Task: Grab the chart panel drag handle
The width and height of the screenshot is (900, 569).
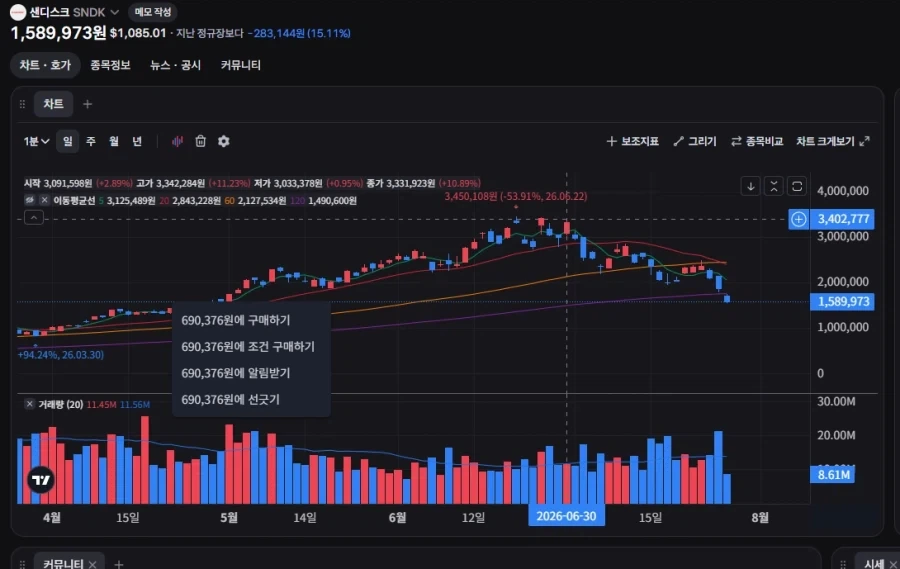Action: [22, 104]
